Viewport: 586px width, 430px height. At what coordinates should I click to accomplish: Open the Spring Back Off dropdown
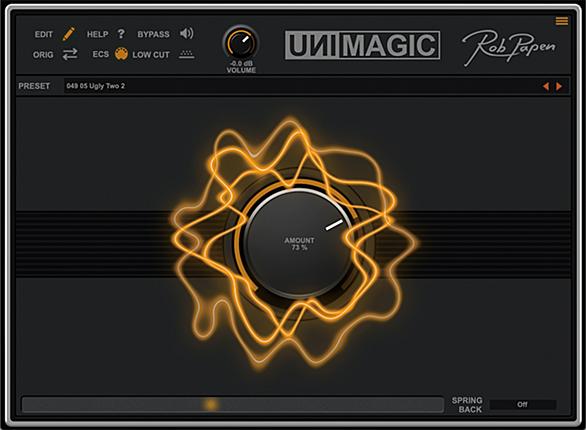coord(523,405)
